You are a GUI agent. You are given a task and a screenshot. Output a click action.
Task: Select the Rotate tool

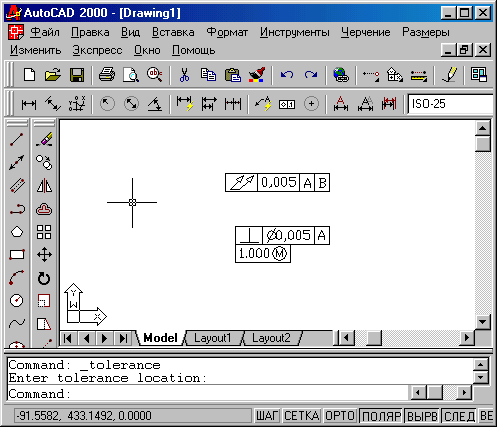44,278
